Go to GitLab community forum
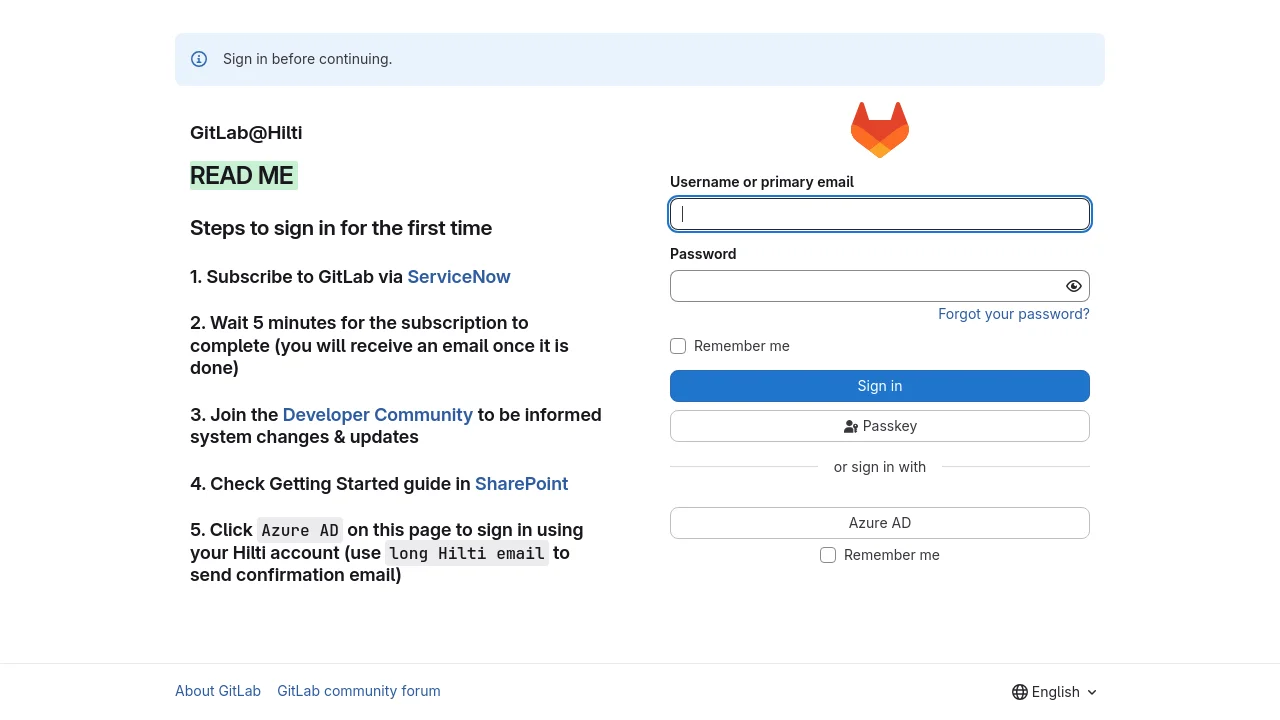 tap(359, 691)
